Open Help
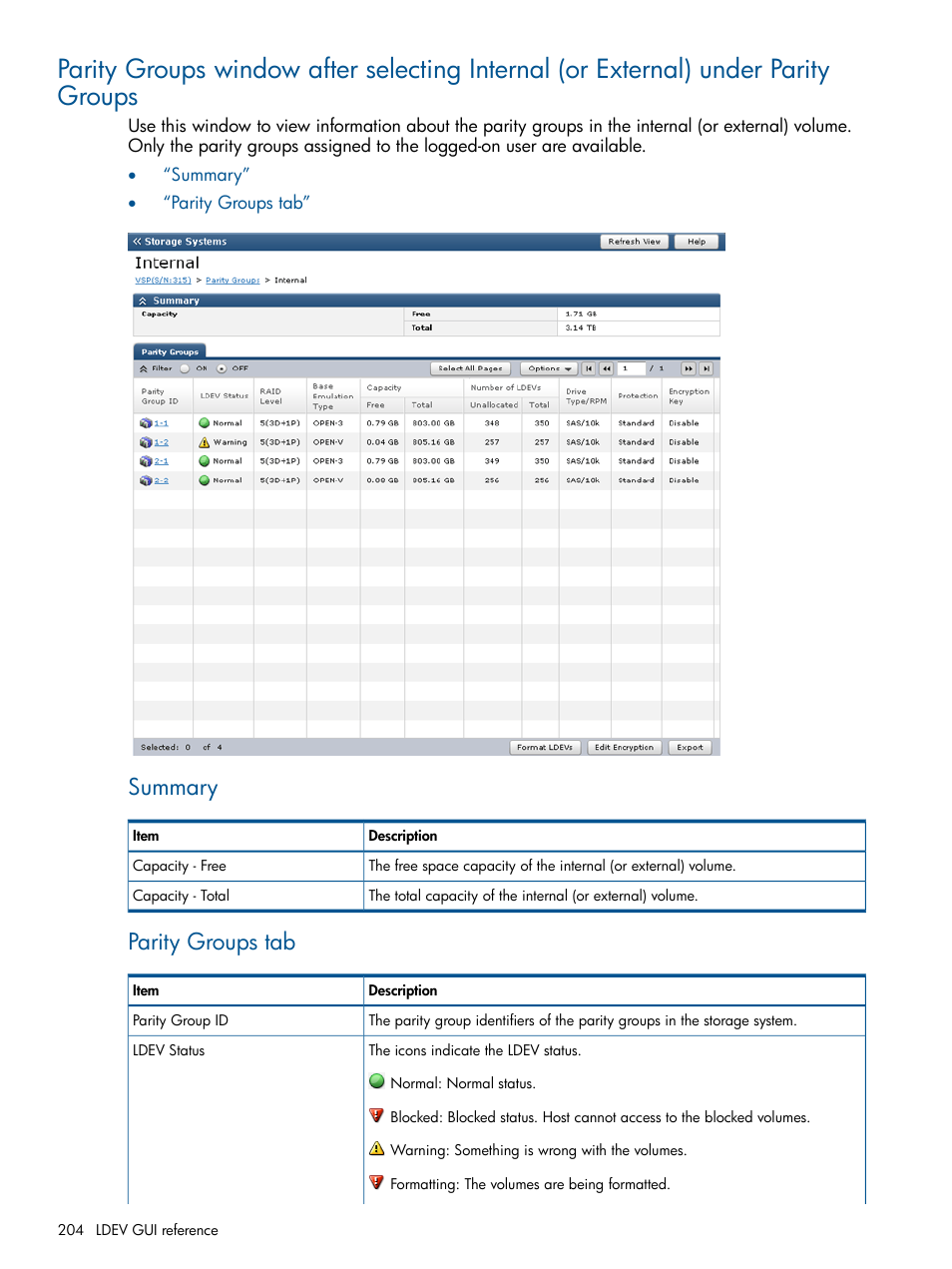This screenshot has width=952, height=1269. click(697, 242)
